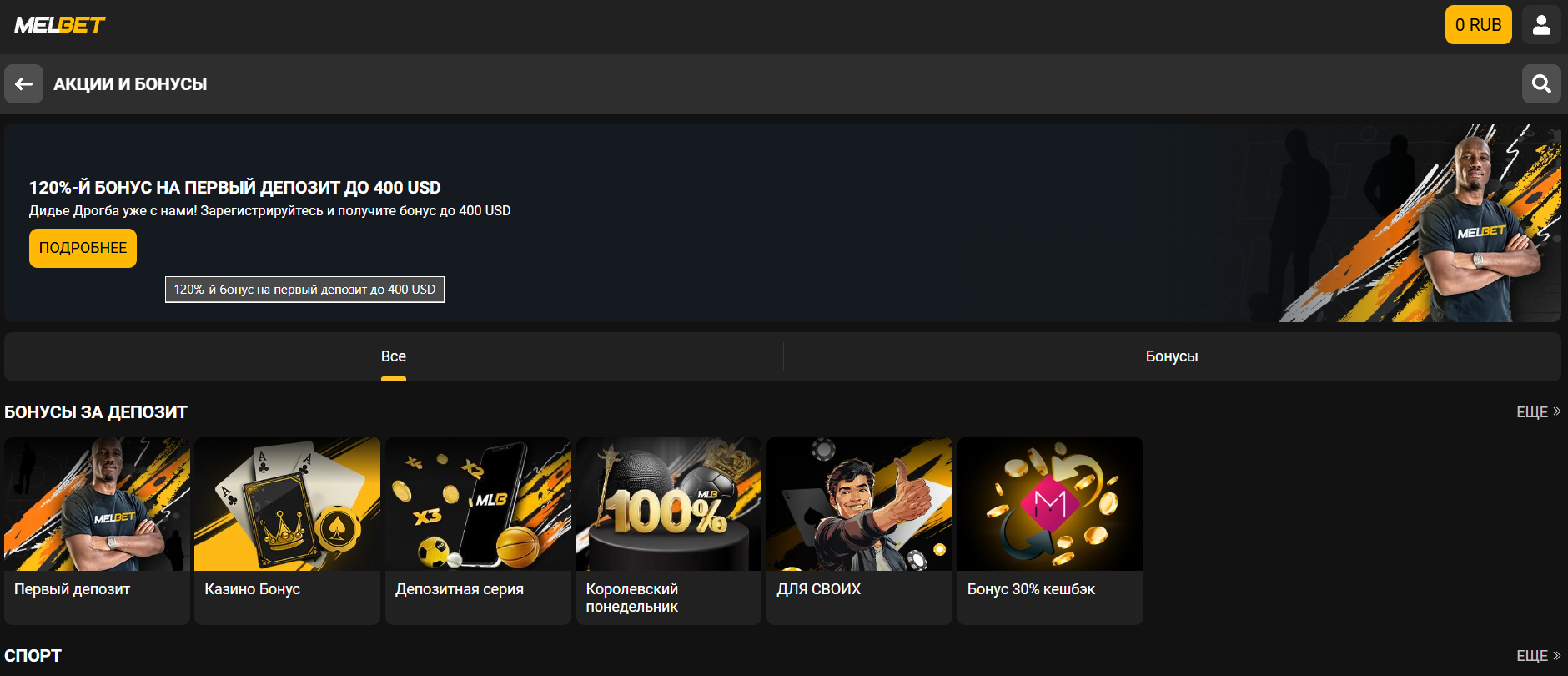Viewport: 1568px width, 676px height.
Task: Click the Дидье Дрогба banner subtitle text
Action: (x=269, y=211)
